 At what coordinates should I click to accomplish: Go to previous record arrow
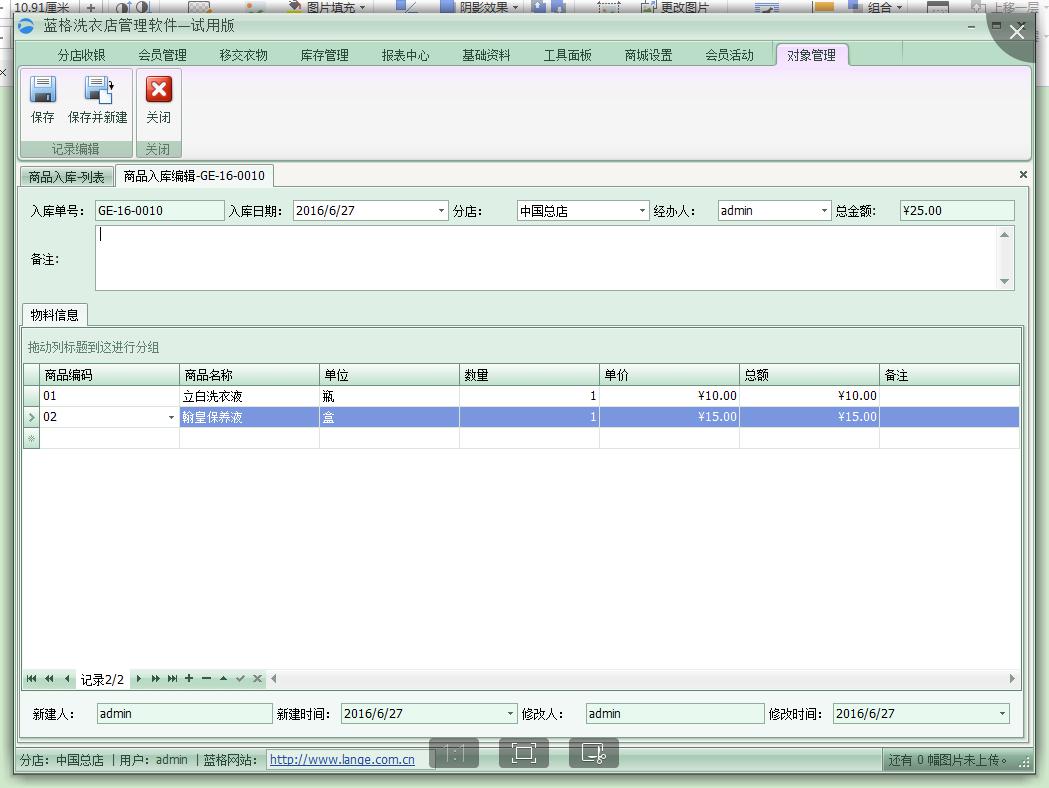[x=67, y=678]
